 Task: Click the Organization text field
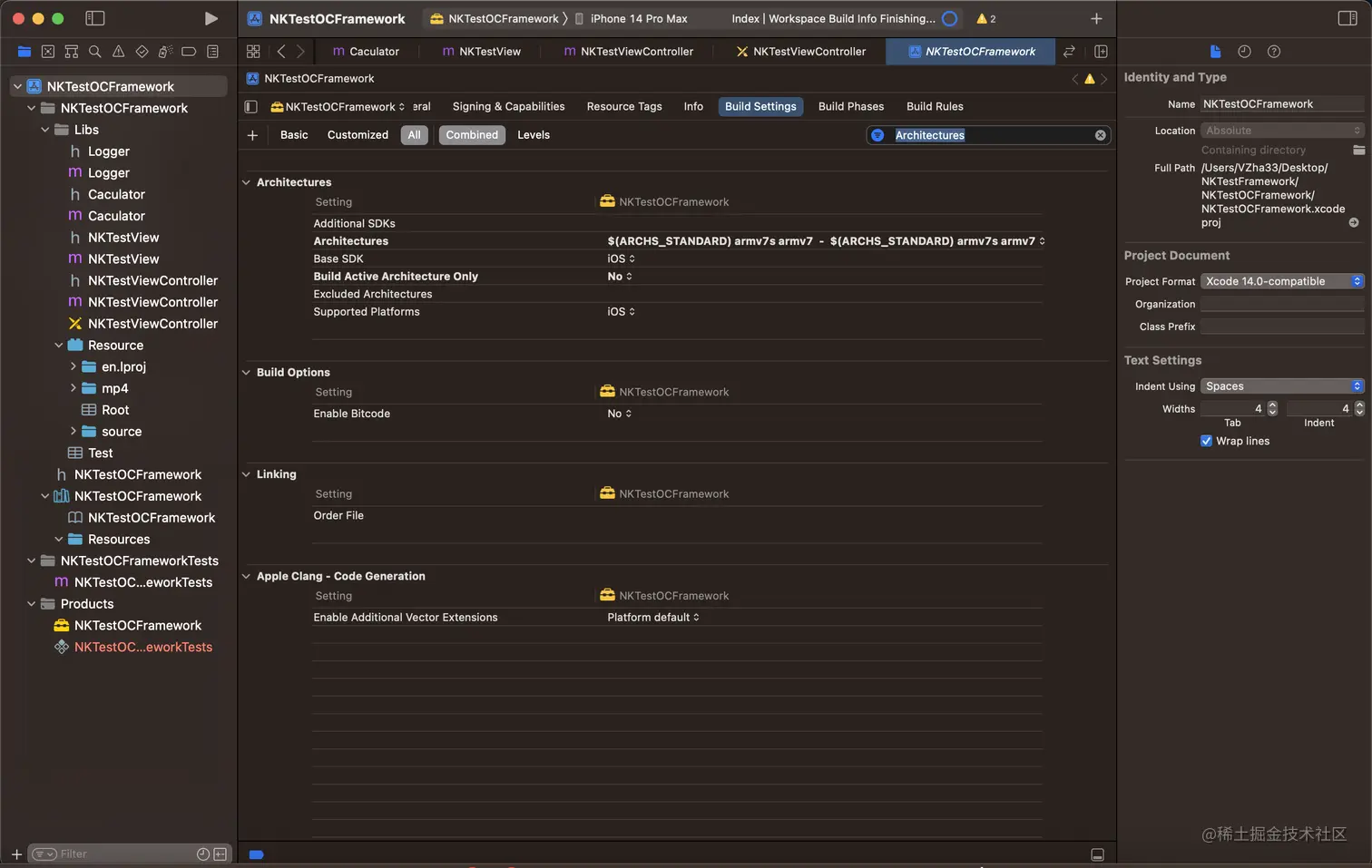(x=1282, y=304)
